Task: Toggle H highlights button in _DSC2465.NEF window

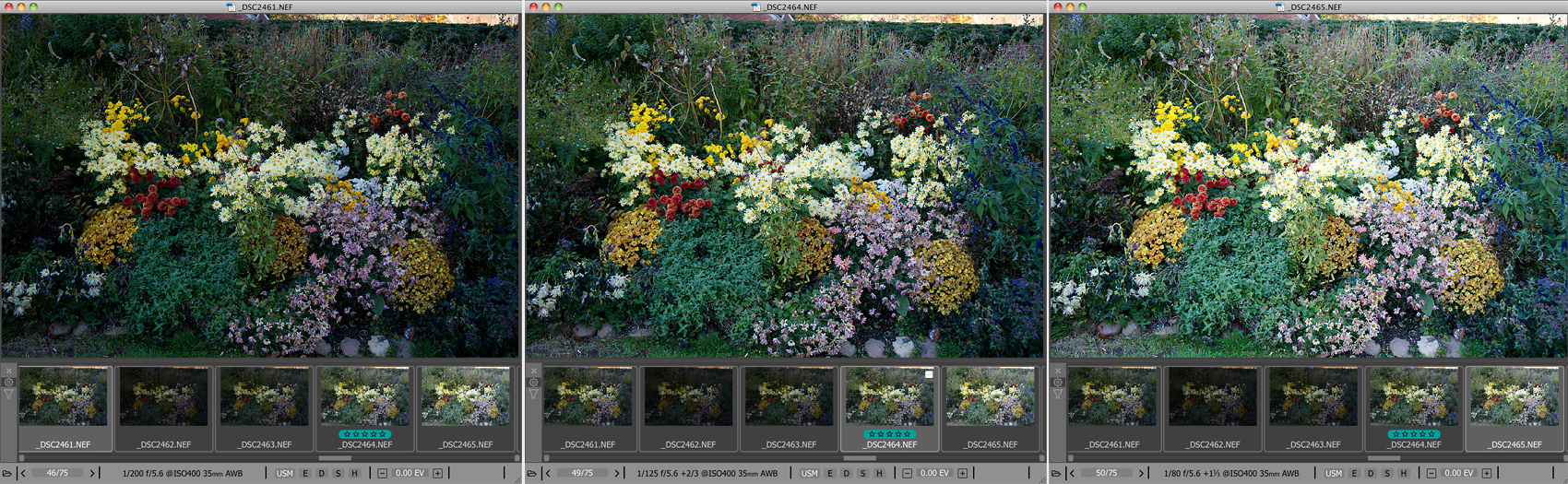Action: (1404, 473)
